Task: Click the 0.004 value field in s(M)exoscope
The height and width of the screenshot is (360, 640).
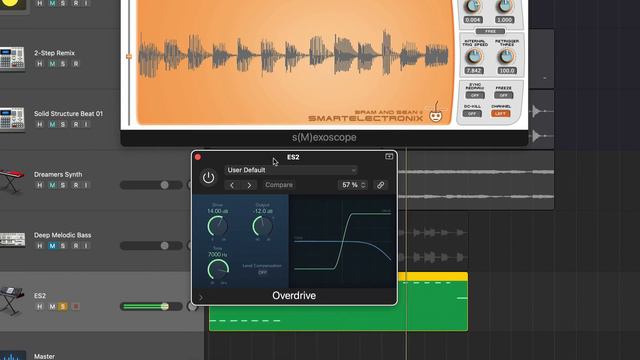Action: 473,20
